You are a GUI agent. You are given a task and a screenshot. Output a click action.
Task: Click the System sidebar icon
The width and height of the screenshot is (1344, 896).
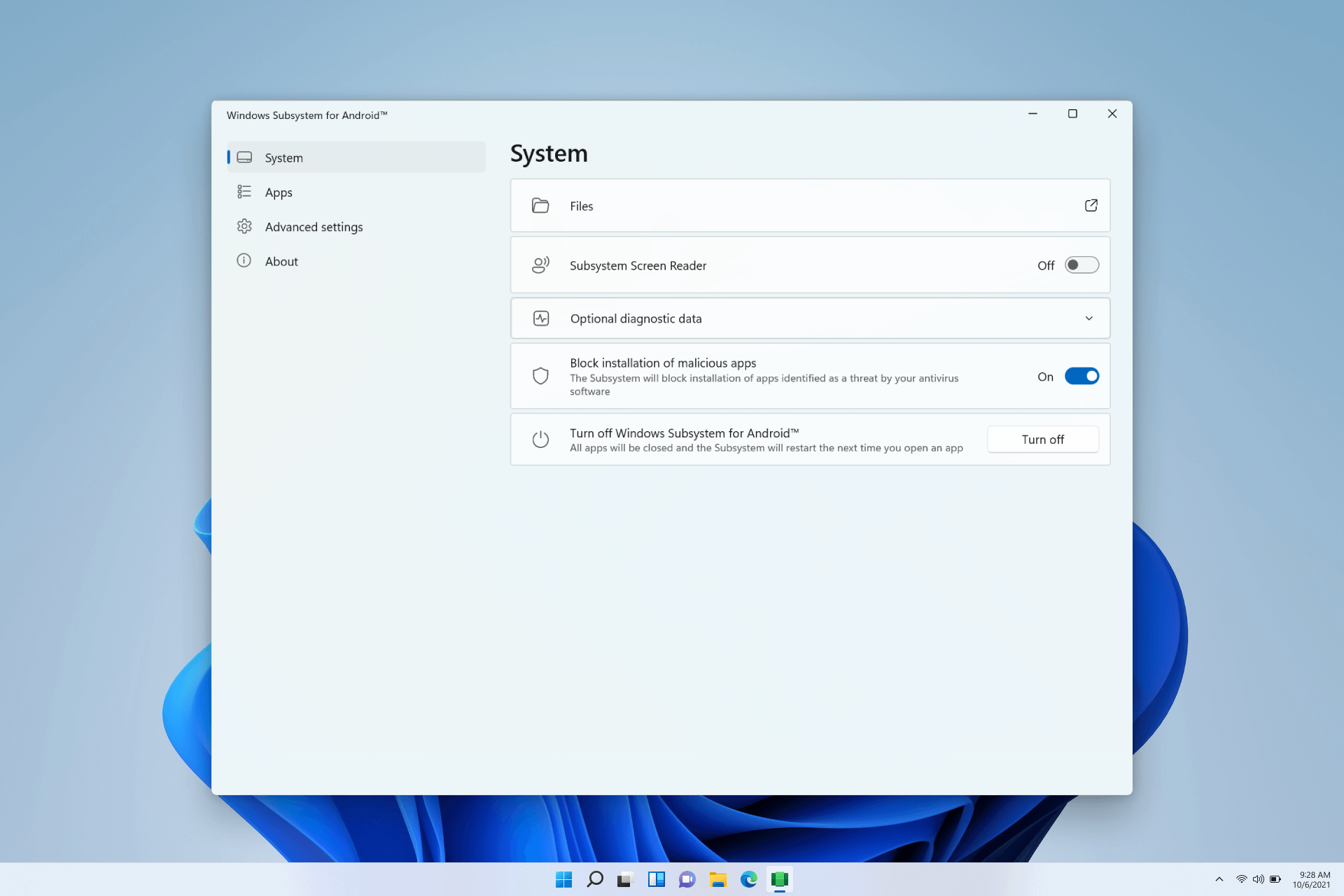click(x=244, y=157)
